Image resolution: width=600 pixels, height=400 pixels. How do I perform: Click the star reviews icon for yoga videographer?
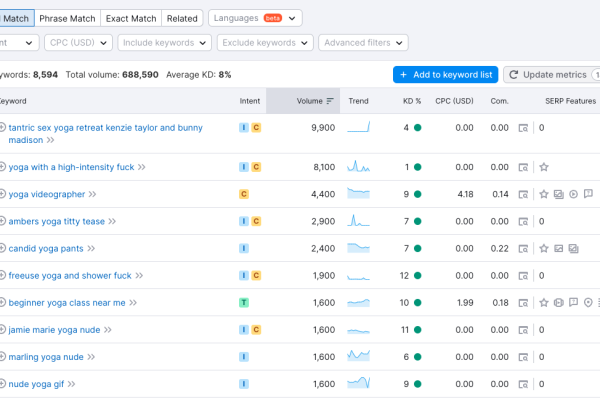(544, 194)
